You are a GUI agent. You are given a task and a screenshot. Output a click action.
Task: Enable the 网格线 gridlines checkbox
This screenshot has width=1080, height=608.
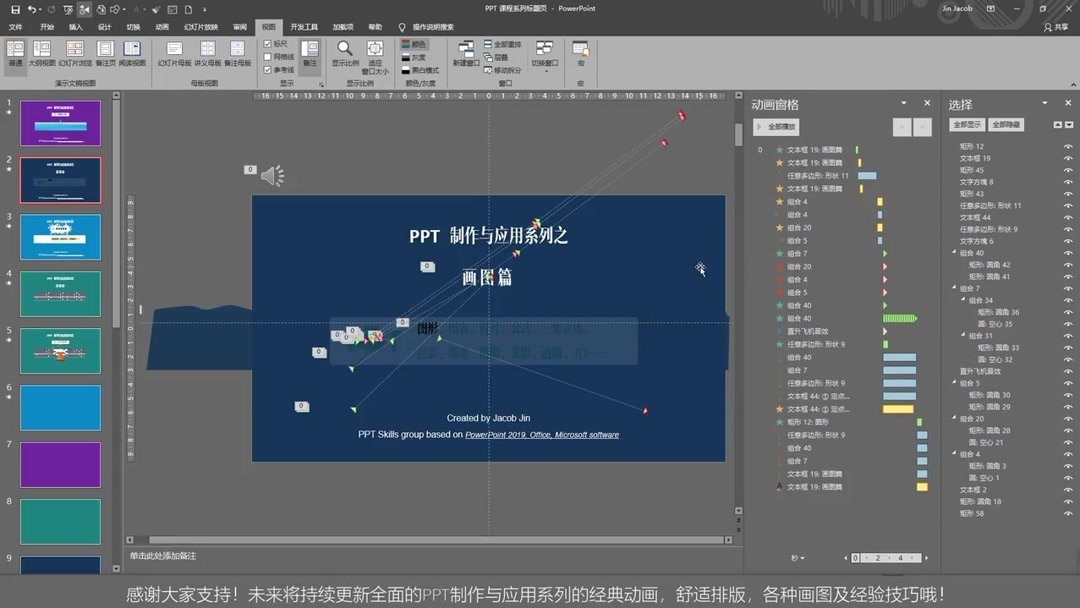point(267,57)
